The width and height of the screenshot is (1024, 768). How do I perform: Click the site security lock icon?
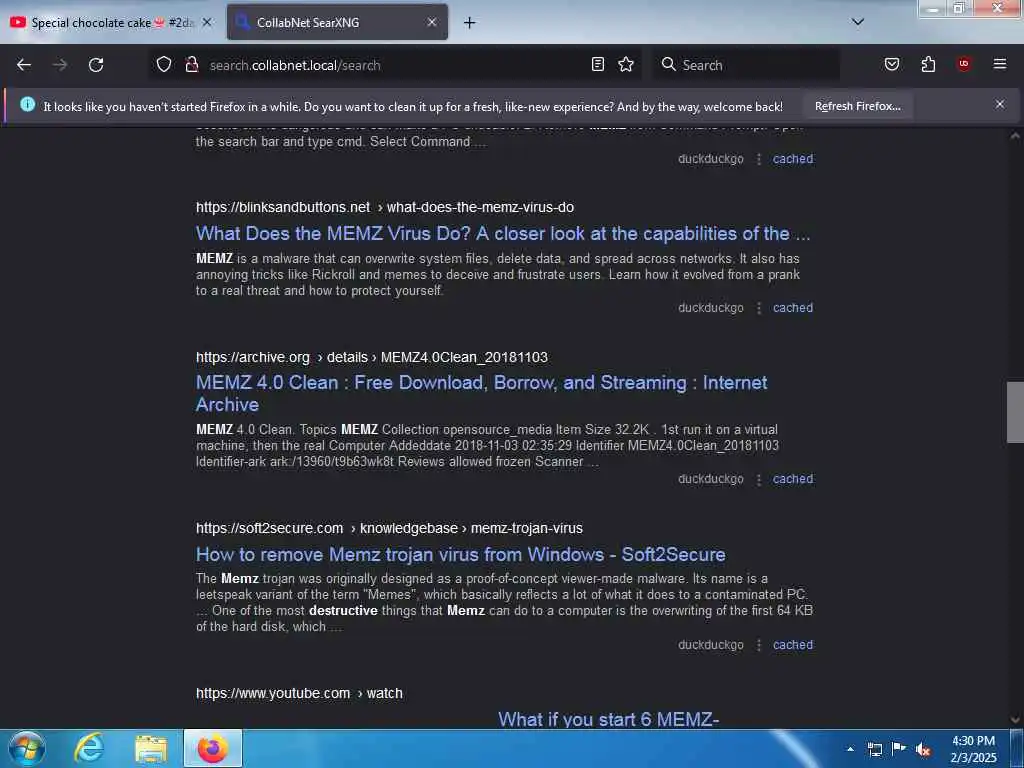coord(191,64)
